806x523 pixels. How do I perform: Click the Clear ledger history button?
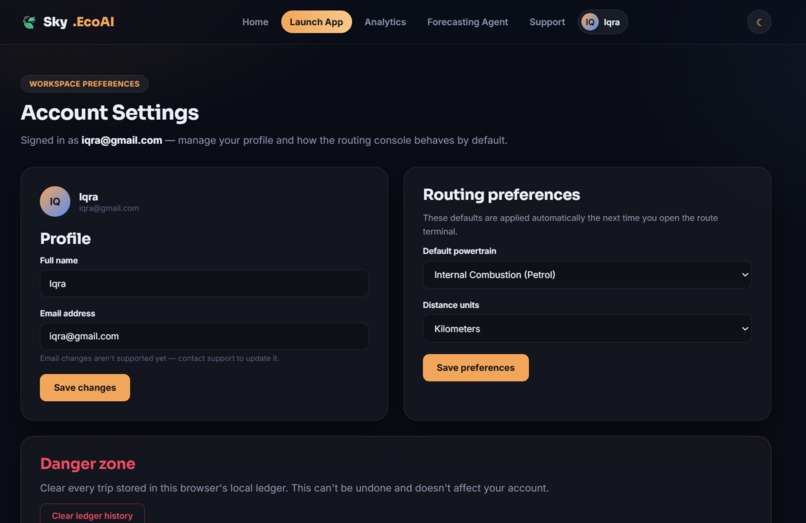(x=93, y=514)
